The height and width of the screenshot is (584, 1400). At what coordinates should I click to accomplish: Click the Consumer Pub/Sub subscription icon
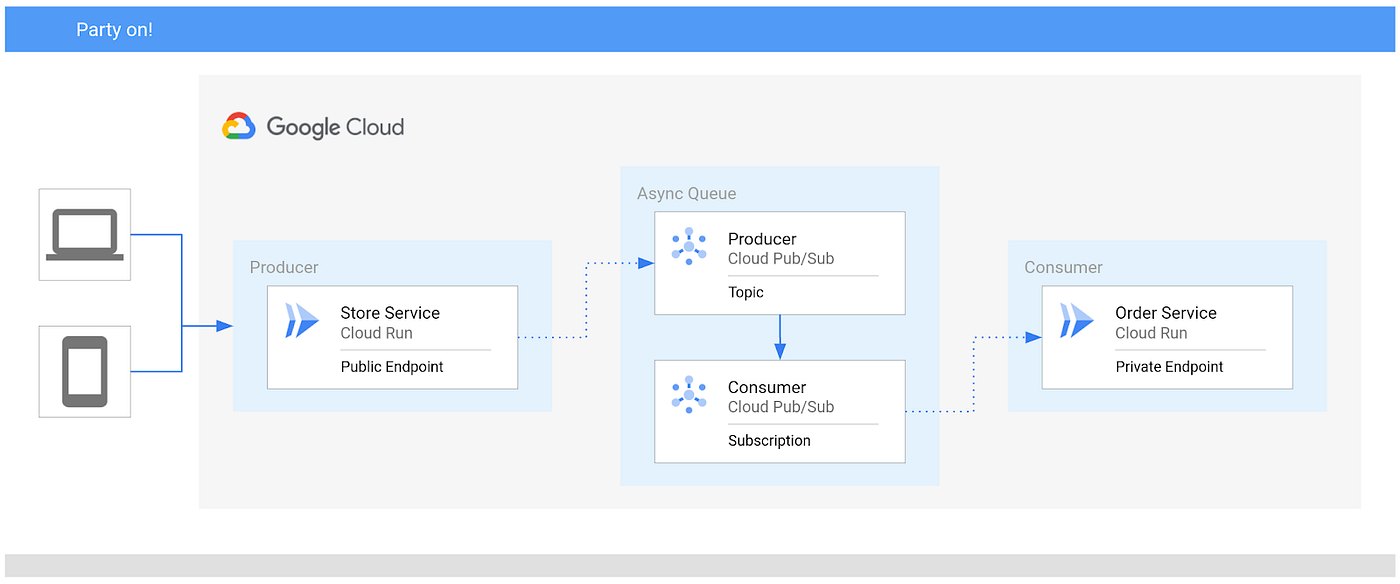689,394
